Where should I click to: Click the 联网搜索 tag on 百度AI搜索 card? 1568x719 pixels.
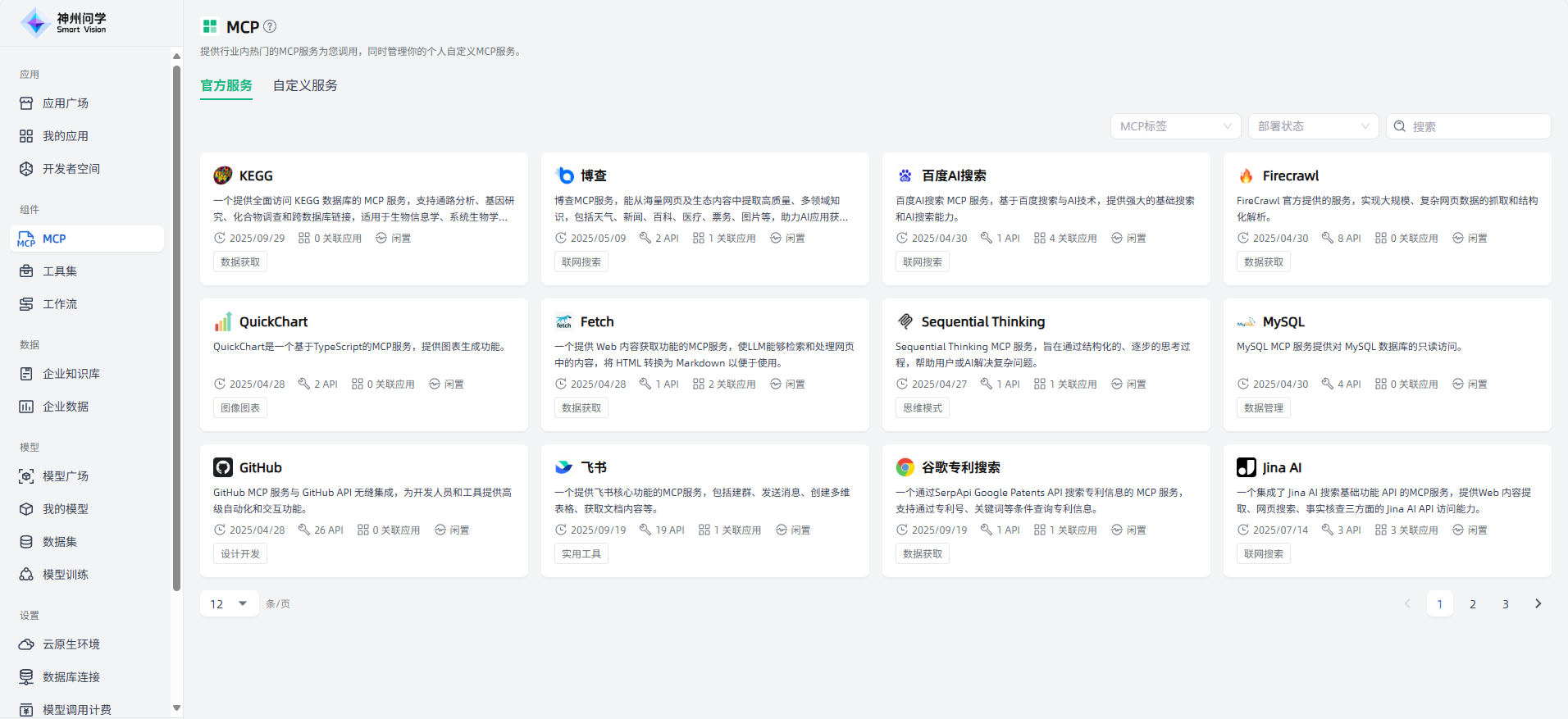pos(922,262)
